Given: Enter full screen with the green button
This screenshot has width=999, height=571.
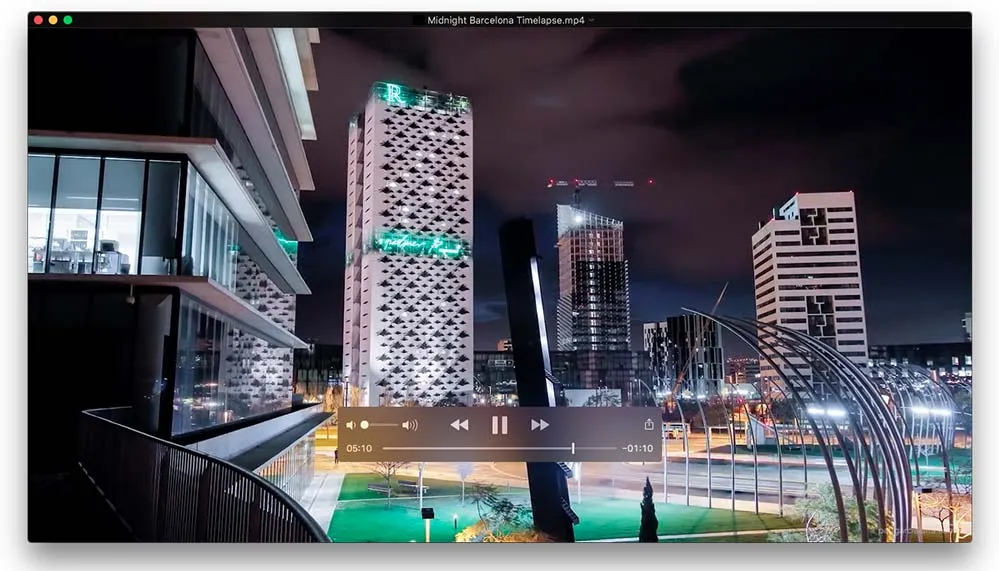Looking at the screenshot, I should [x=68, y=20].
